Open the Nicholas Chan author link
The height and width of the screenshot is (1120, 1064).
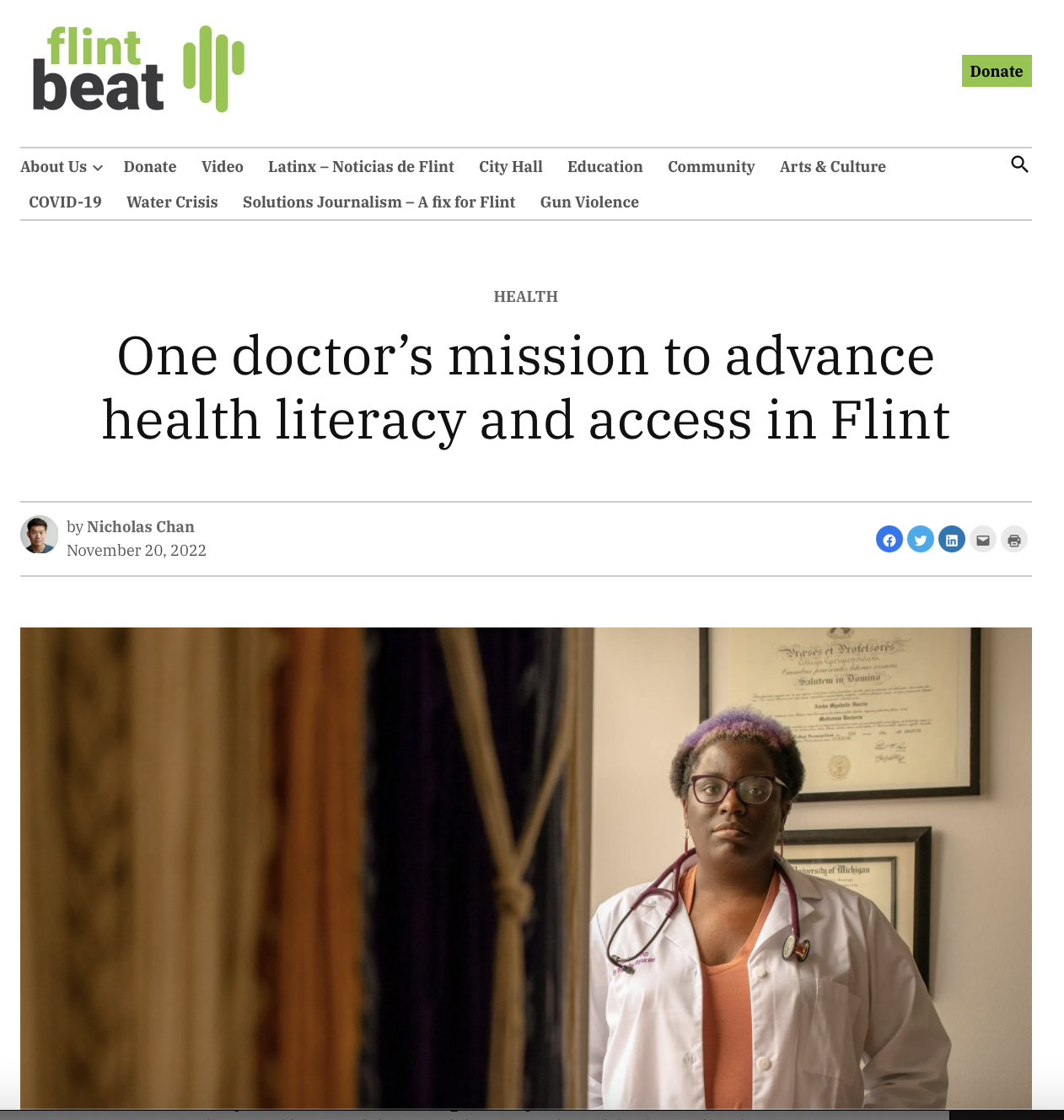tap(141, 527)
